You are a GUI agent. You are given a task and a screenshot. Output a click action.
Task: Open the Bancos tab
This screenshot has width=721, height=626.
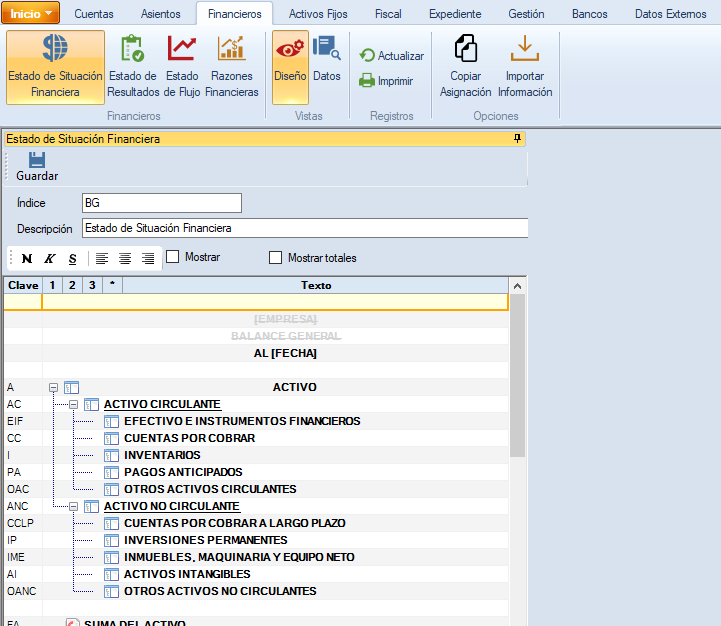point(589,14)
